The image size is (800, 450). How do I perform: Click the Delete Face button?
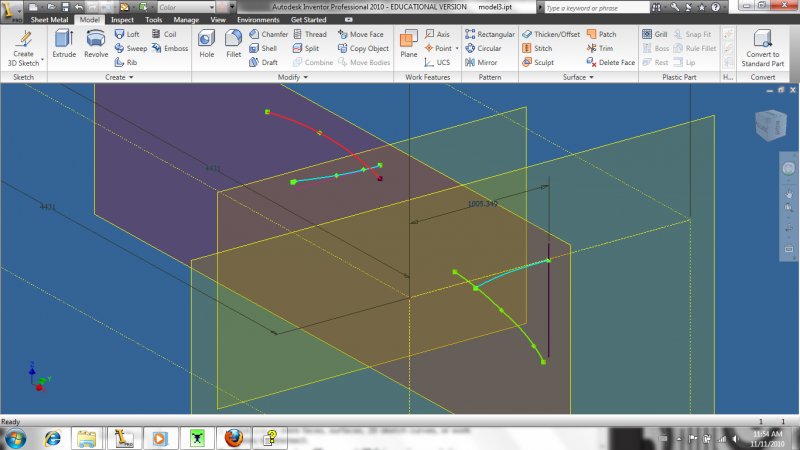610,62
